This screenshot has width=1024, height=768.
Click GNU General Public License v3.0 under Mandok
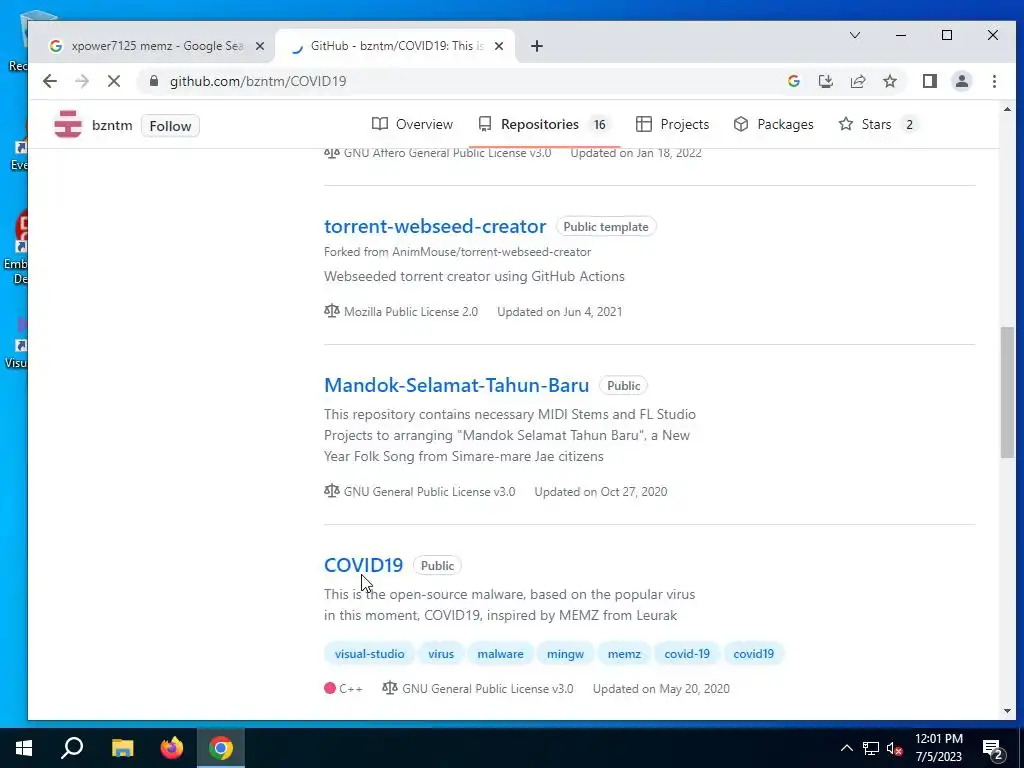pos(429,492)
